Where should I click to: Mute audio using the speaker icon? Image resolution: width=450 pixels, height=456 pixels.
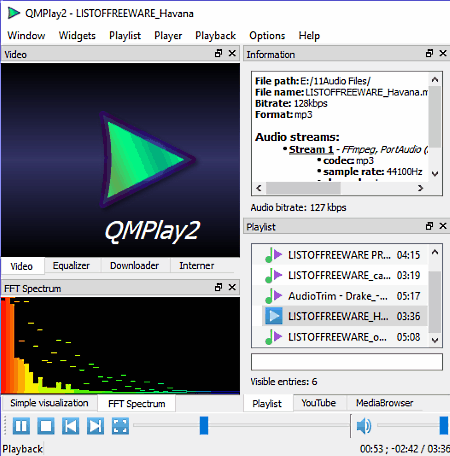coord(364,426)
